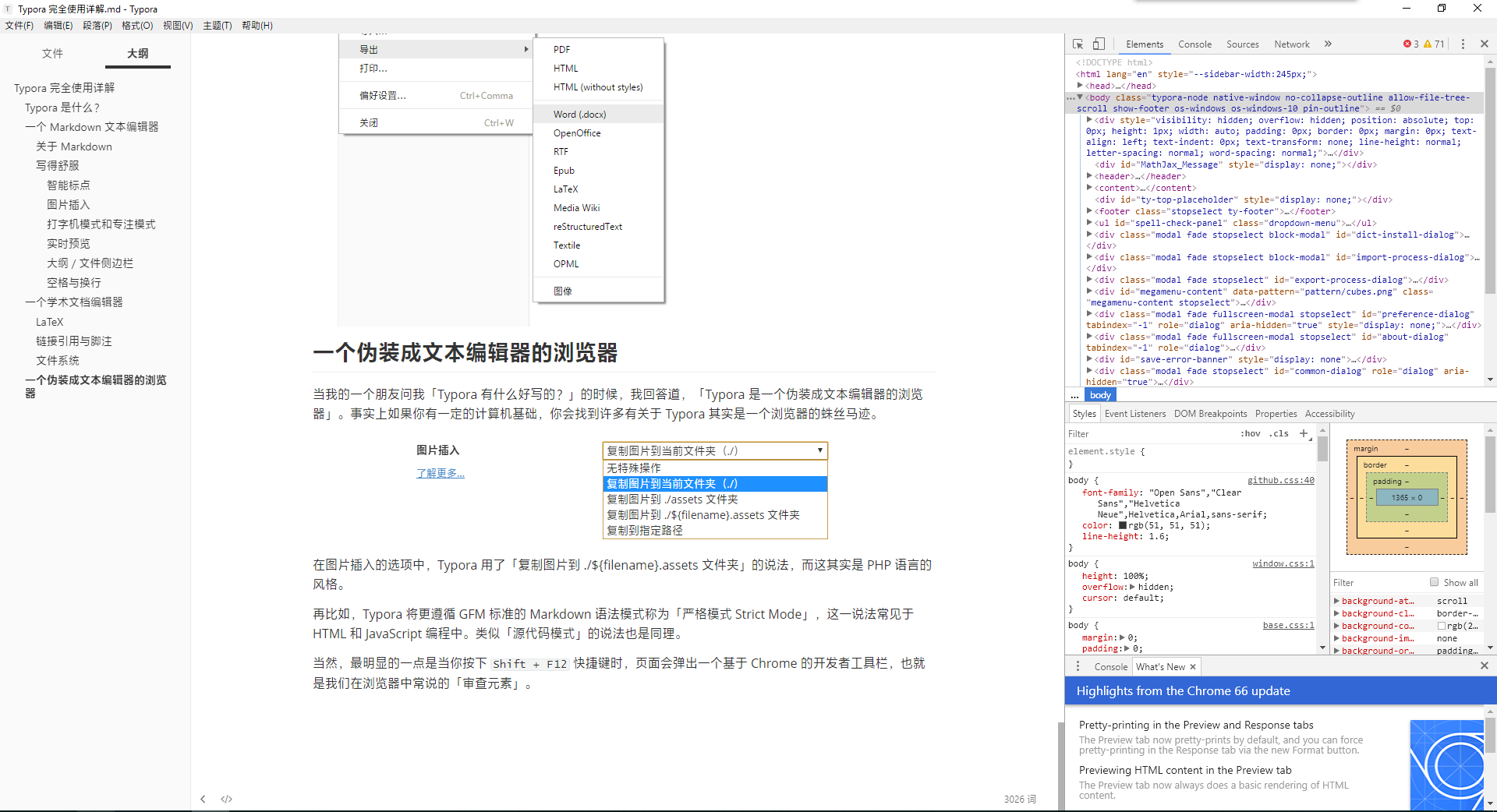Click the 了解更多 link in the document

click(440, 473)
